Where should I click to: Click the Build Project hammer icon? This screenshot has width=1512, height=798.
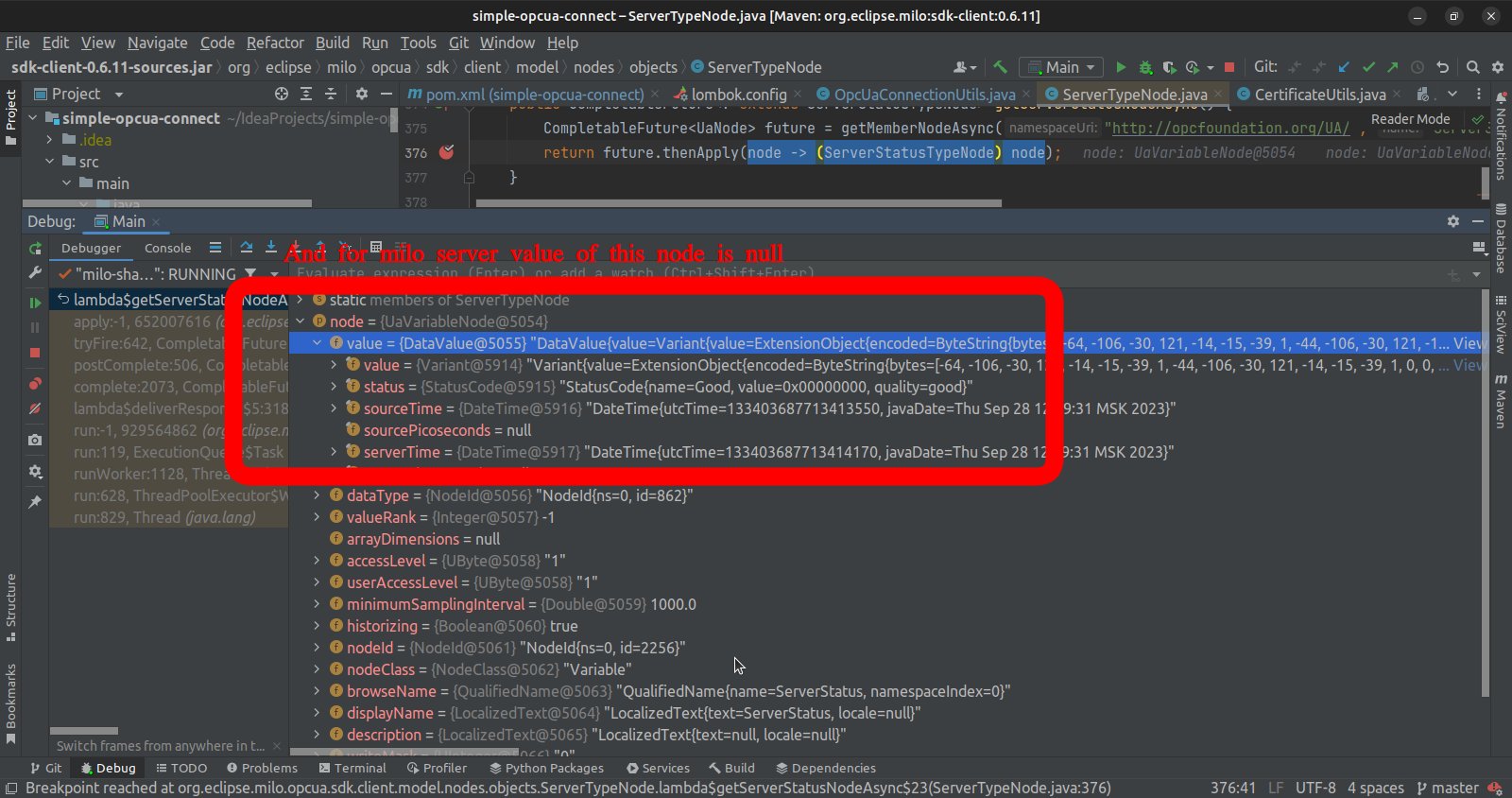point(1000,67)
